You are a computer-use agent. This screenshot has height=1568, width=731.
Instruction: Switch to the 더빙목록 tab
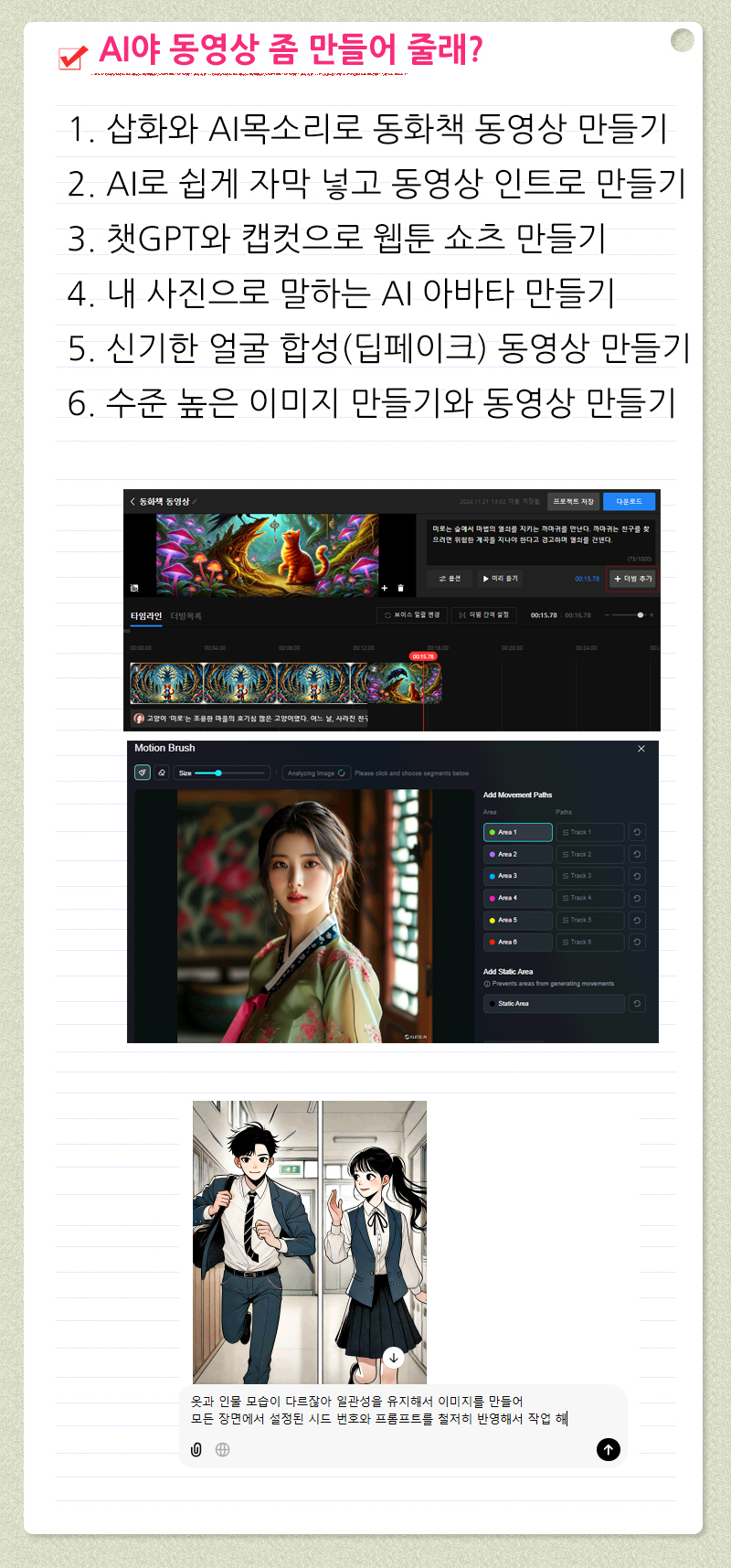point(186,616)
